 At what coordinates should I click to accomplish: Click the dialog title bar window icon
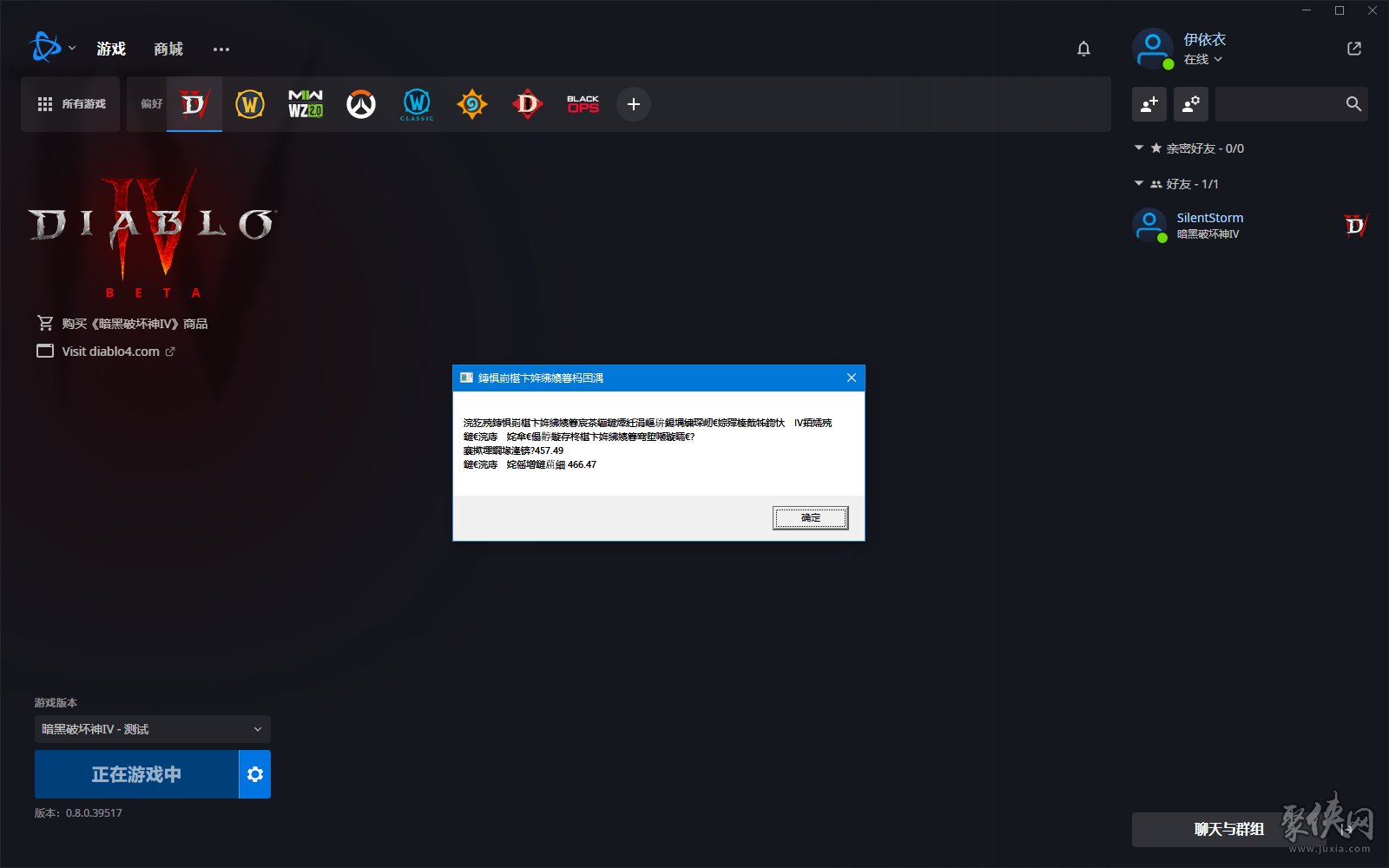466,378
